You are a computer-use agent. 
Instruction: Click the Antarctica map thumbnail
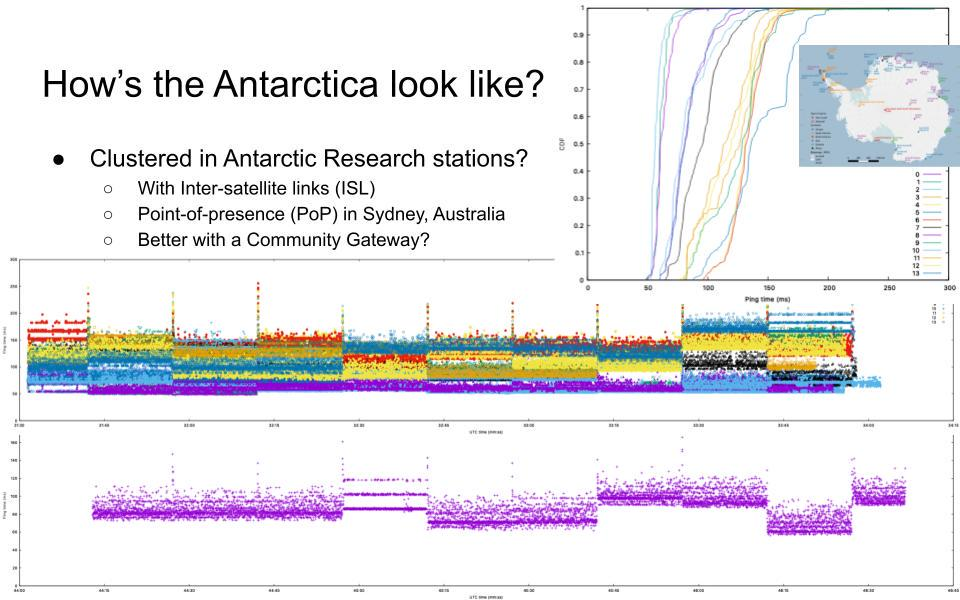click(x=878, y=105)
